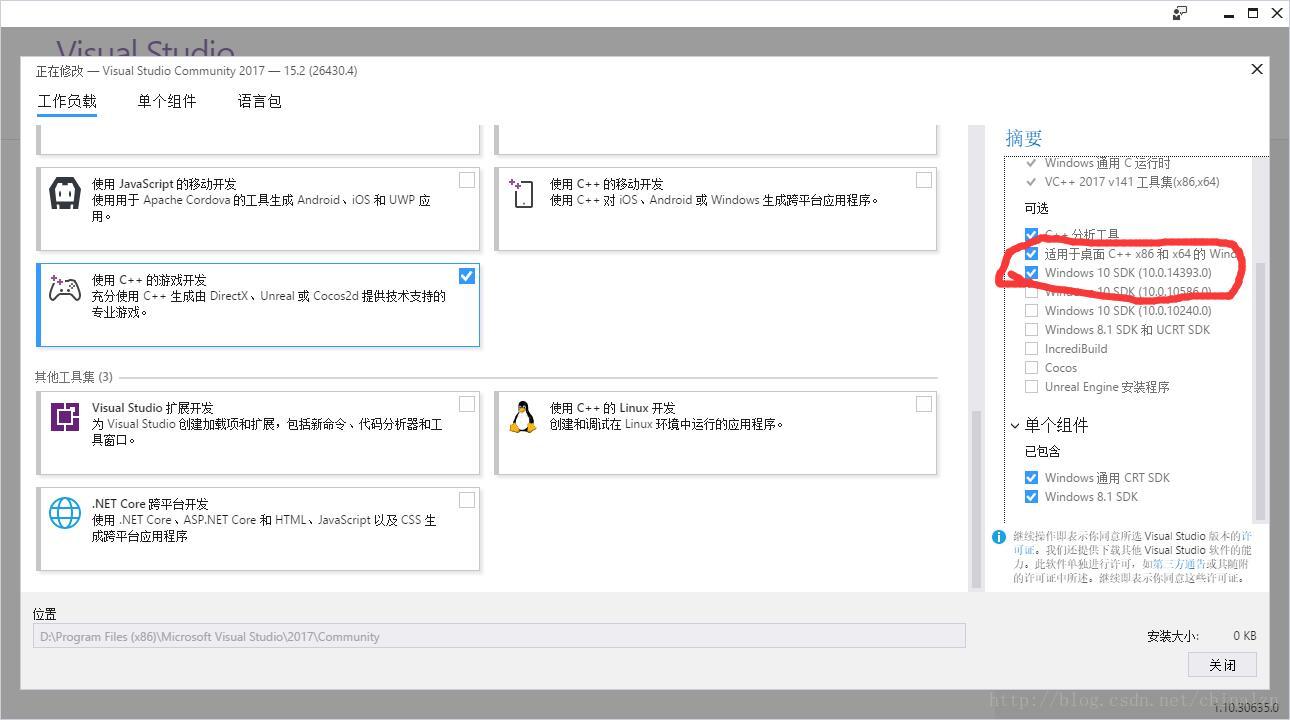Select the Visual Studio 扩展开发 card title

(x=152, y=408)
